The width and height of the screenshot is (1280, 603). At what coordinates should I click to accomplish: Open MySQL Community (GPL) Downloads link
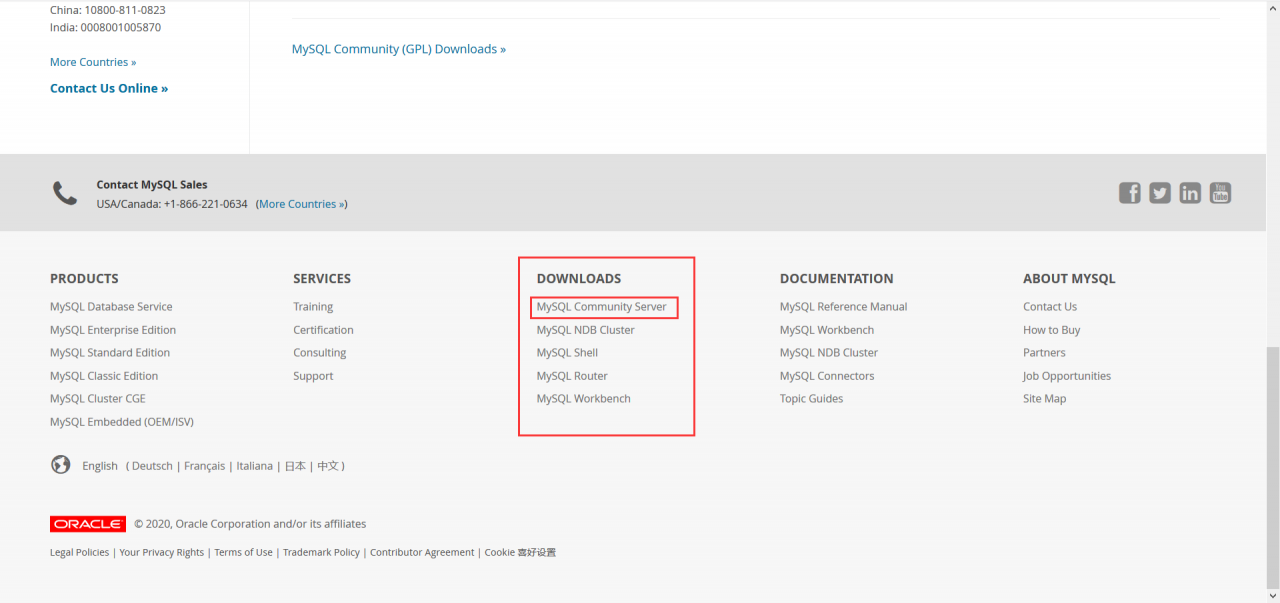pos(399,49)
